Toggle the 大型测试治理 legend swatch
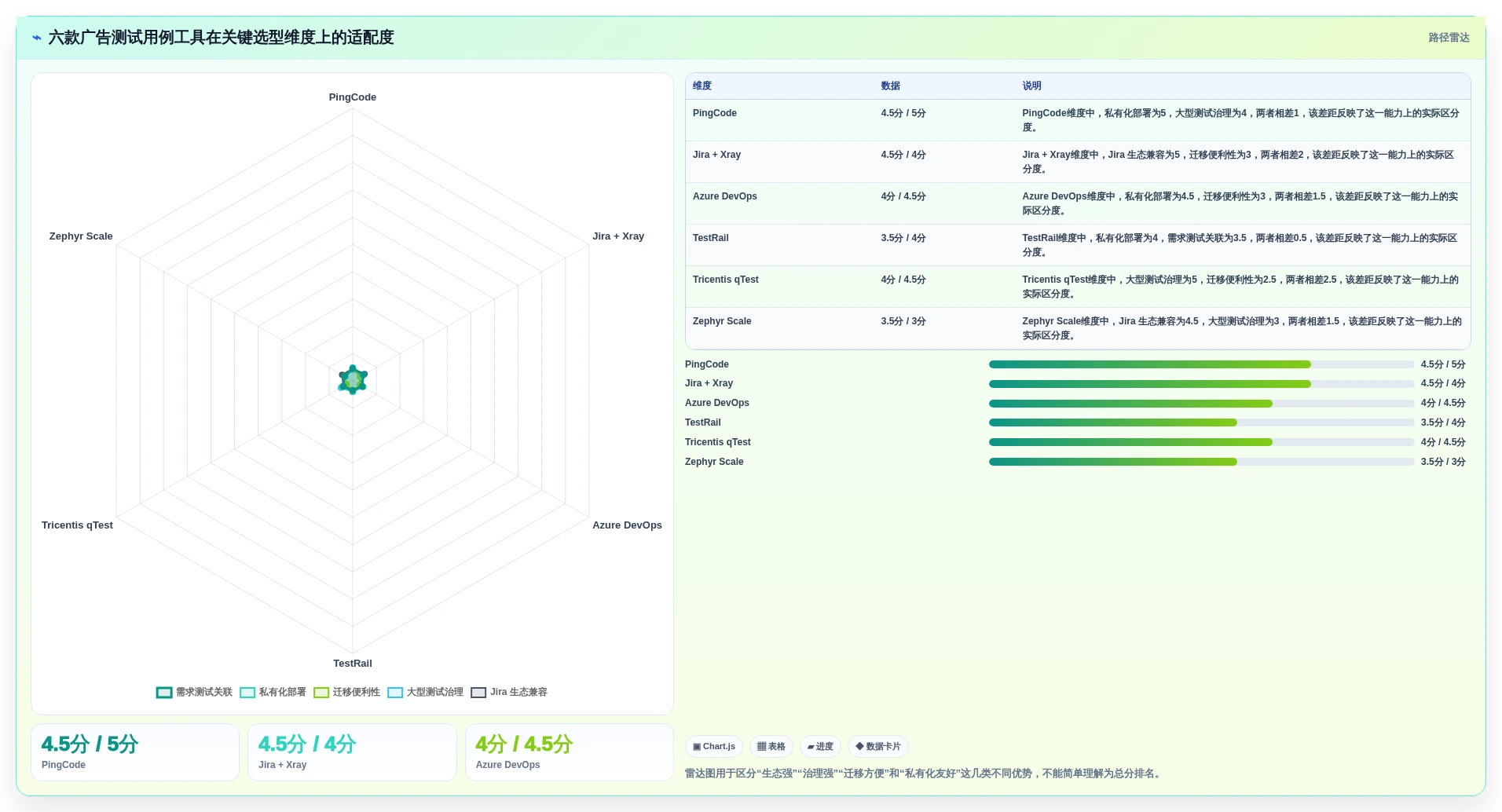Screen dimensions: 1502x812 pos(395,693)
